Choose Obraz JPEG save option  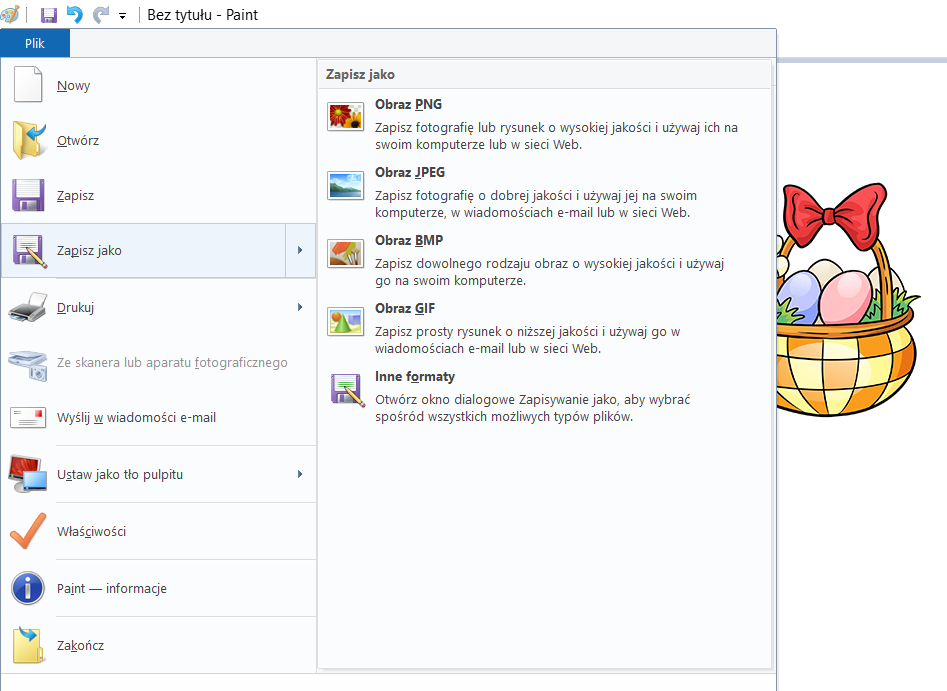pos(544,191)
